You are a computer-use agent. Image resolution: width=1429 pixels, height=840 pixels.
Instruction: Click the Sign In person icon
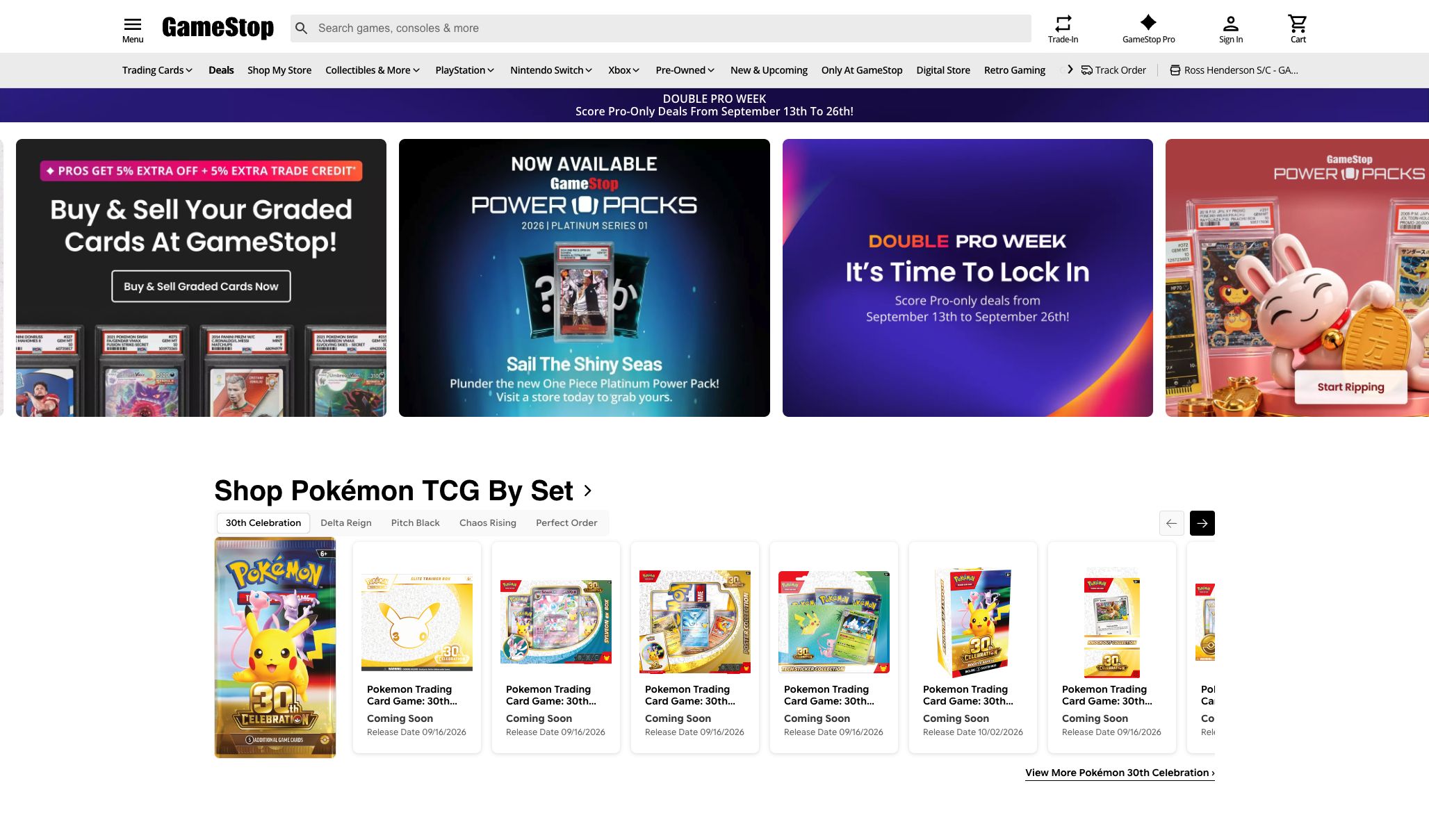click(1230, 24)
